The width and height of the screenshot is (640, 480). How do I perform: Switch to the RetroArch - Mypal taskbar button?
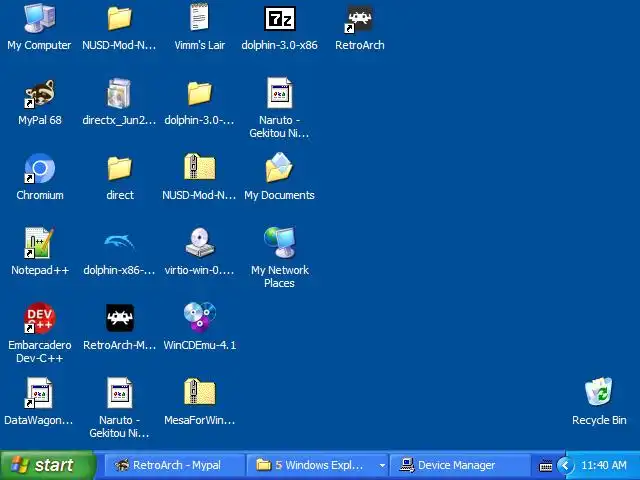point(173,465)
